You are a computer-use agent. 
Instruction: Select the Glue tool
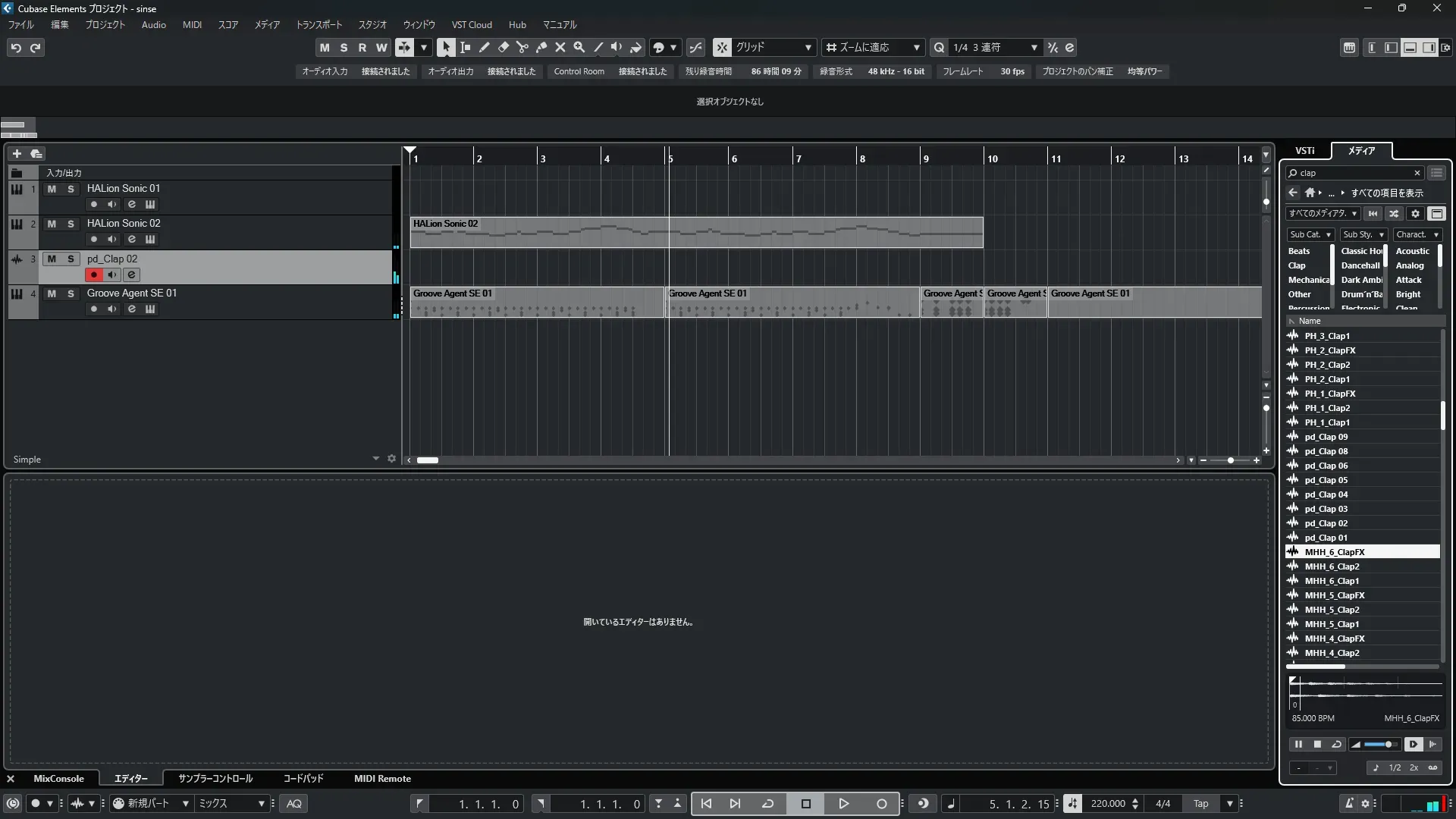tap(541, 47)
